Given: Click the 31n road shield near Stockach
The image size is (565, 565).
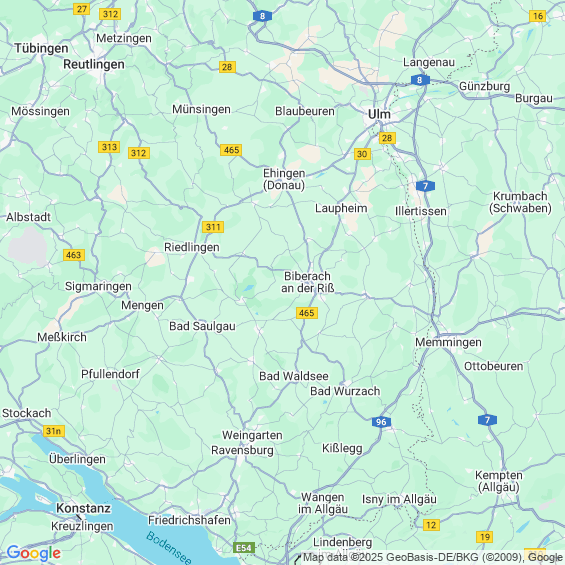Looking at the screenshot, I should (x=54, y=431).
